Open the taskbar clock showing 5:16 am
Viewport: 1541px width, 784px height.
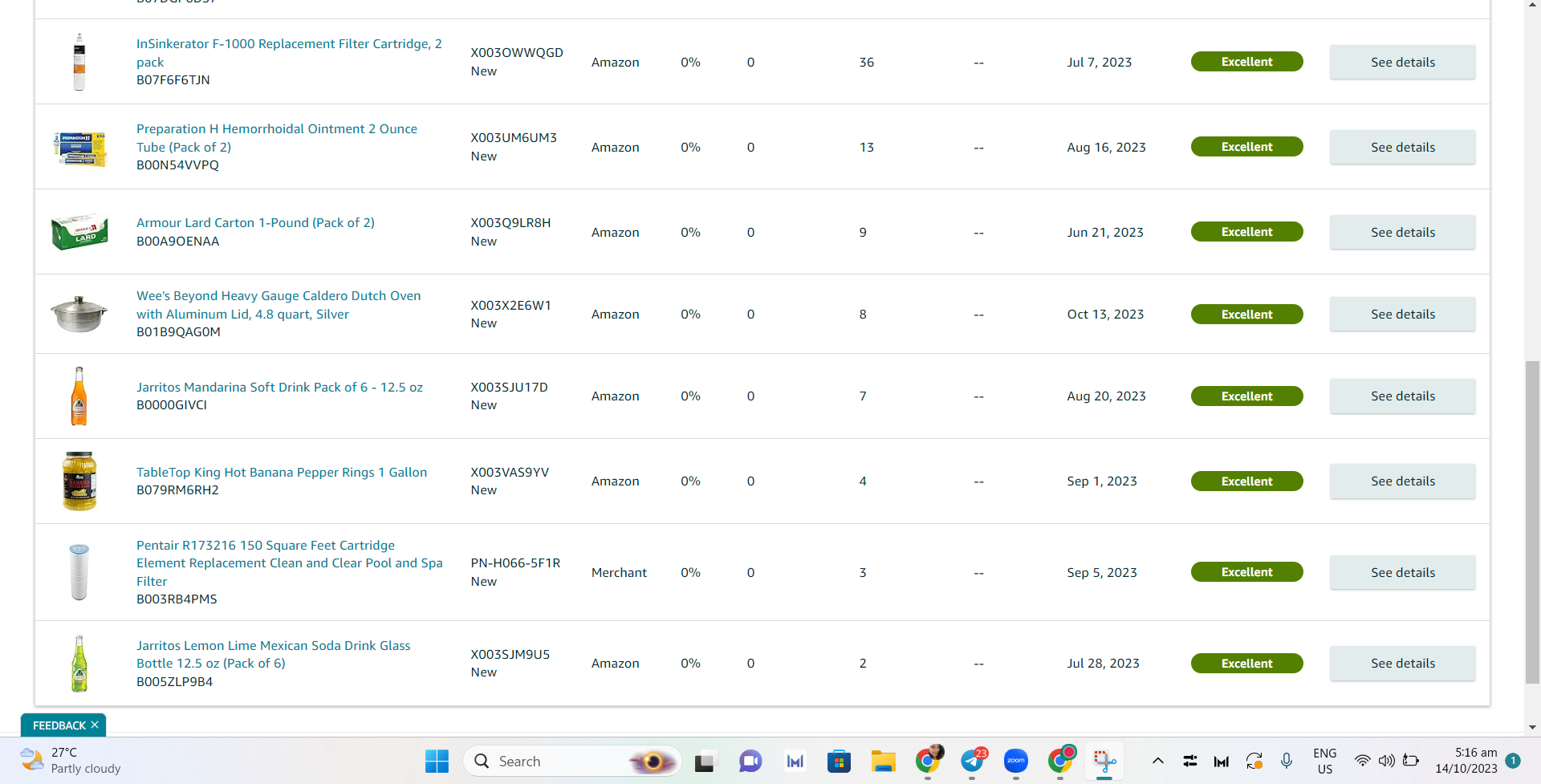[1466, 761]
